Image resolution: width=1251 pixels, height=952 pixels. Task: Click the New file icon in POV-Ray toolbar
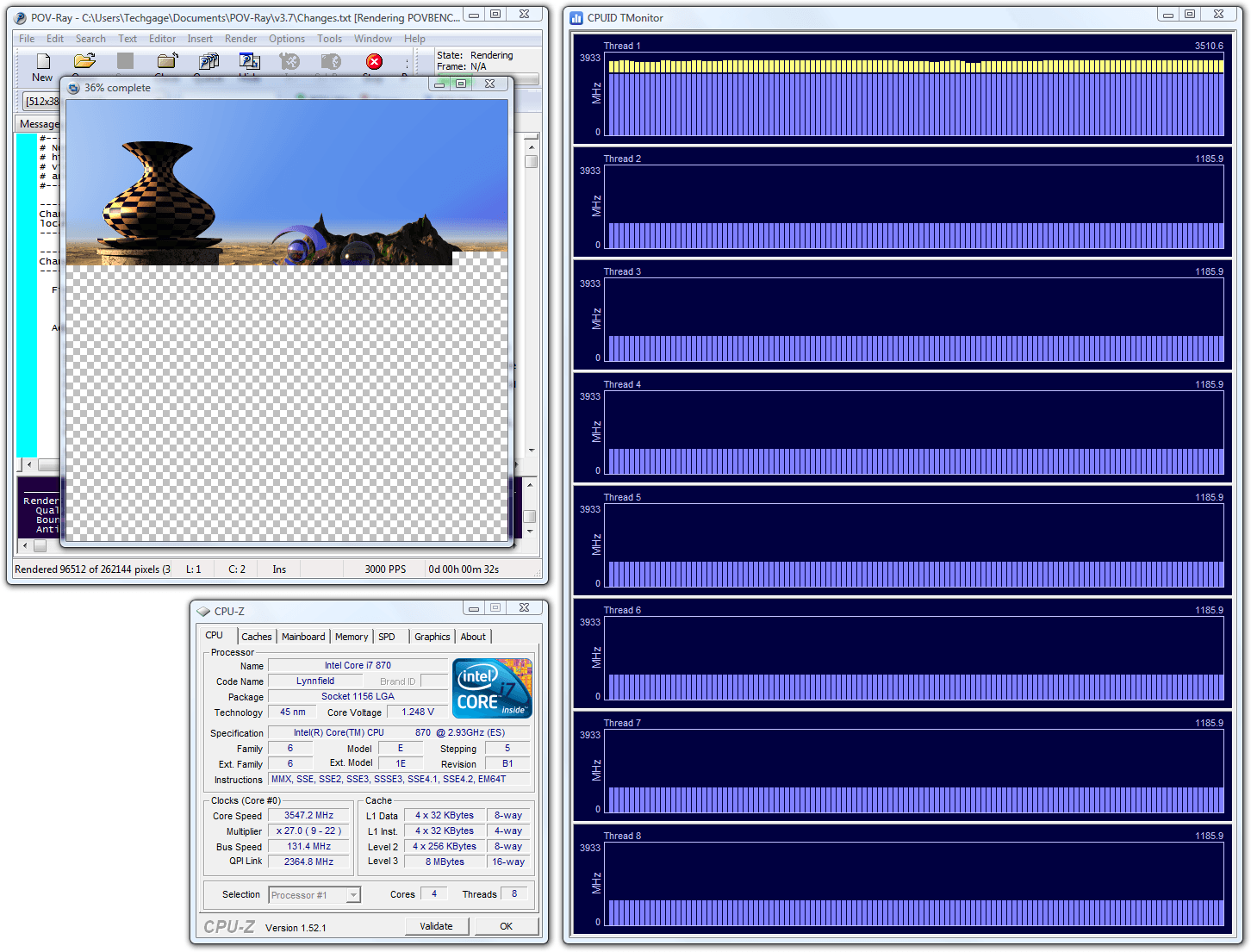pyautogui.click(x=43, y=60)
